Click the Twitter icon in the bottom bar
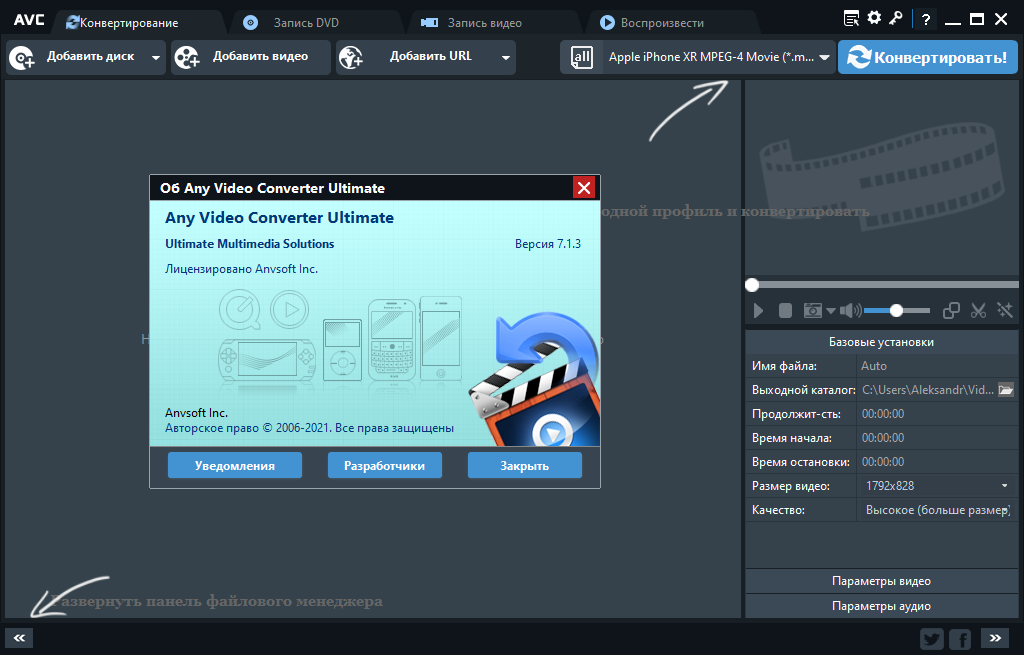Screen dimensions: 1024x655 932,639
